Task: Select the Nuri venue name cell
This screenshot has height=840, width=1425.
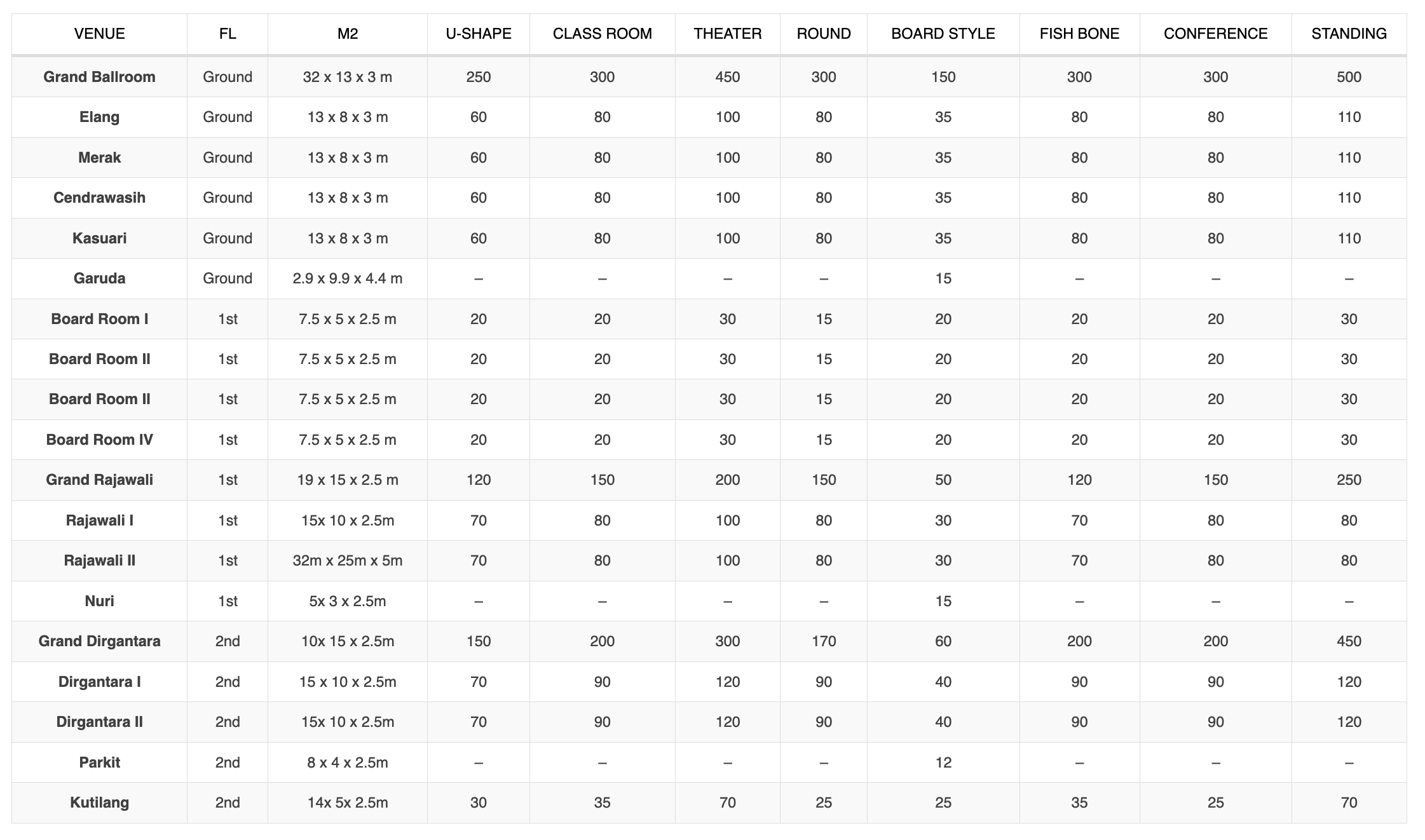Action: (x=99, y=601)
